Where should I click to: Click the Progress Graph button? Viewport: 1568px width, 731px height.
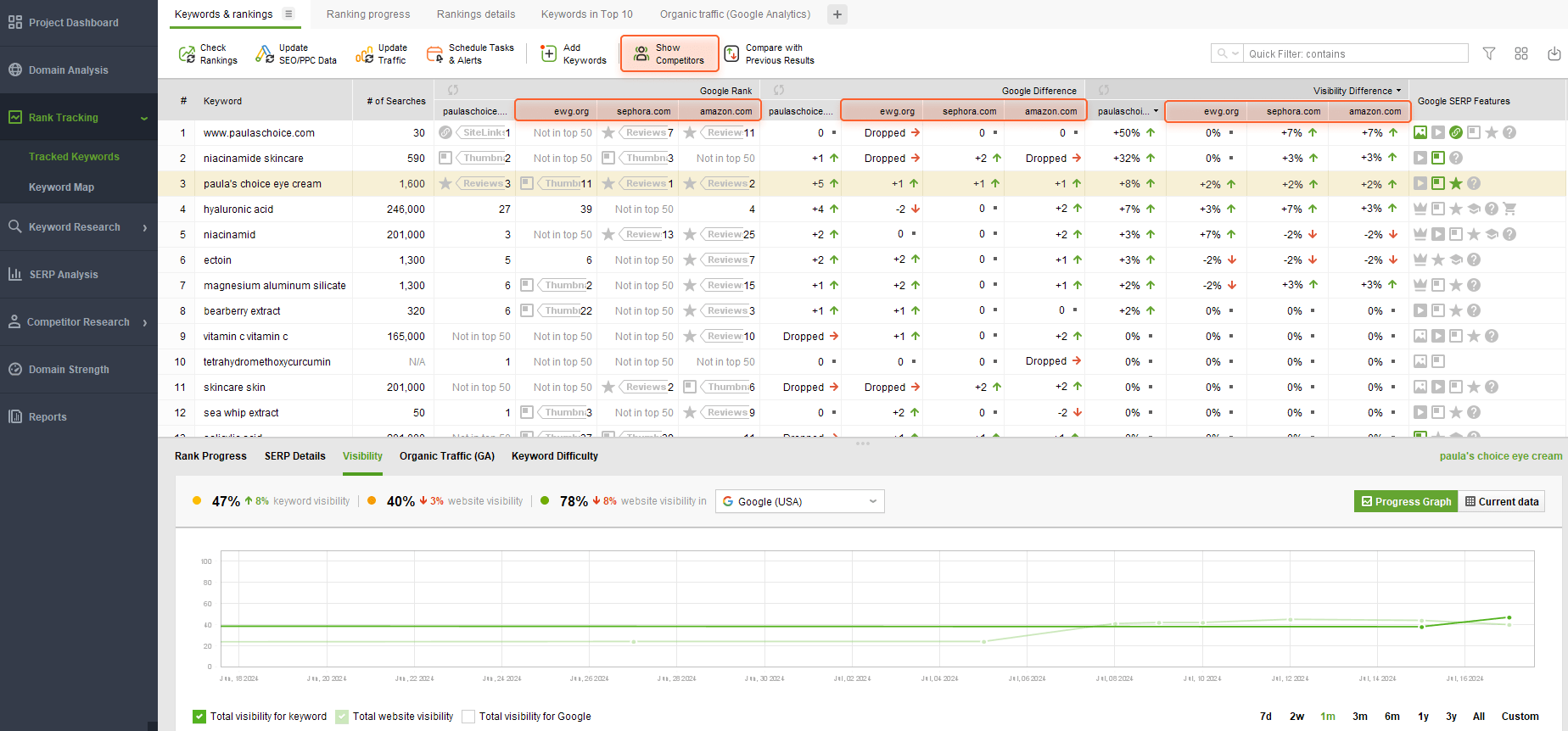tap(1406, 501)
